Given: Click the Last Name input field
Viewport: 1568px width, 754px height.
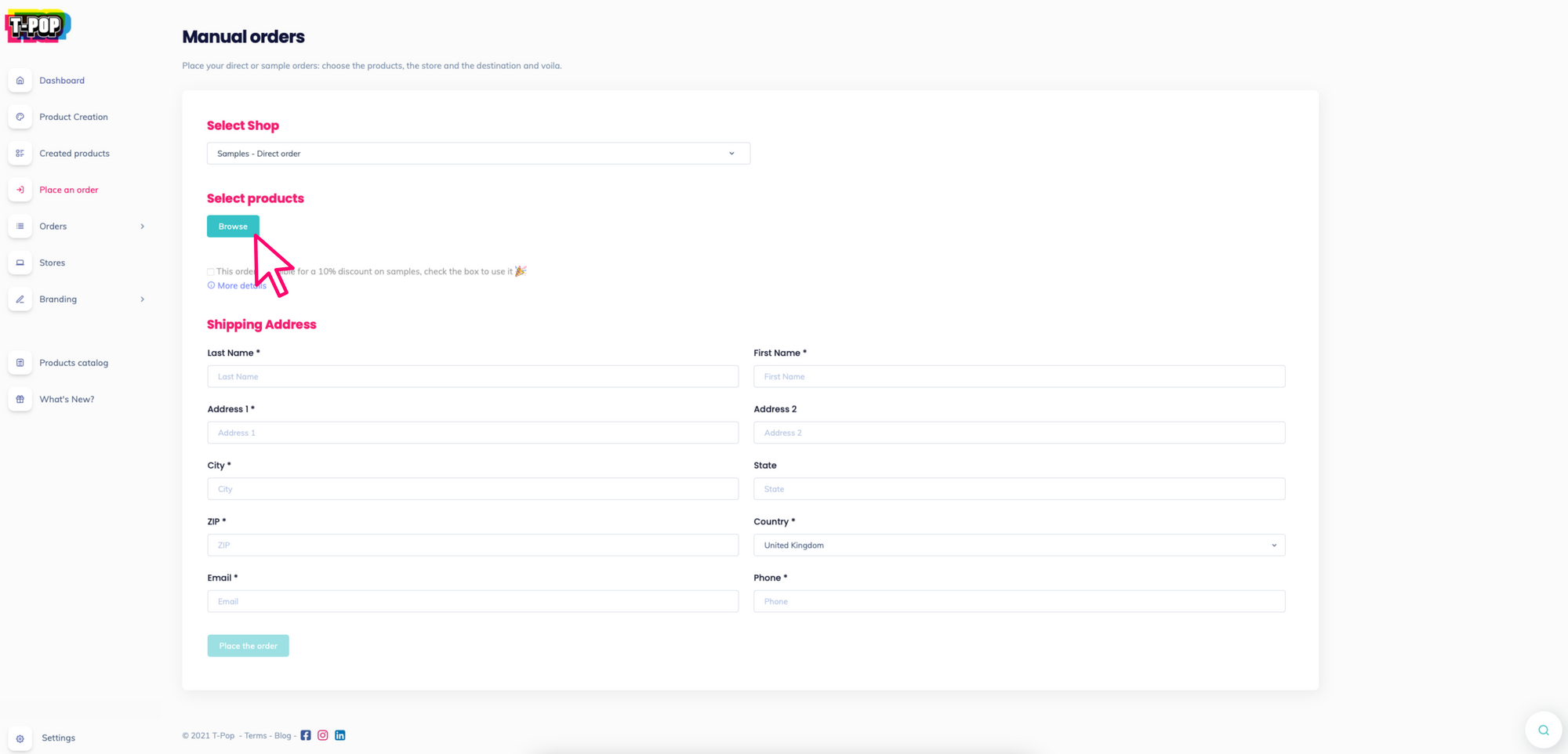Looking at the screenshot, I should tap(473, 377).
